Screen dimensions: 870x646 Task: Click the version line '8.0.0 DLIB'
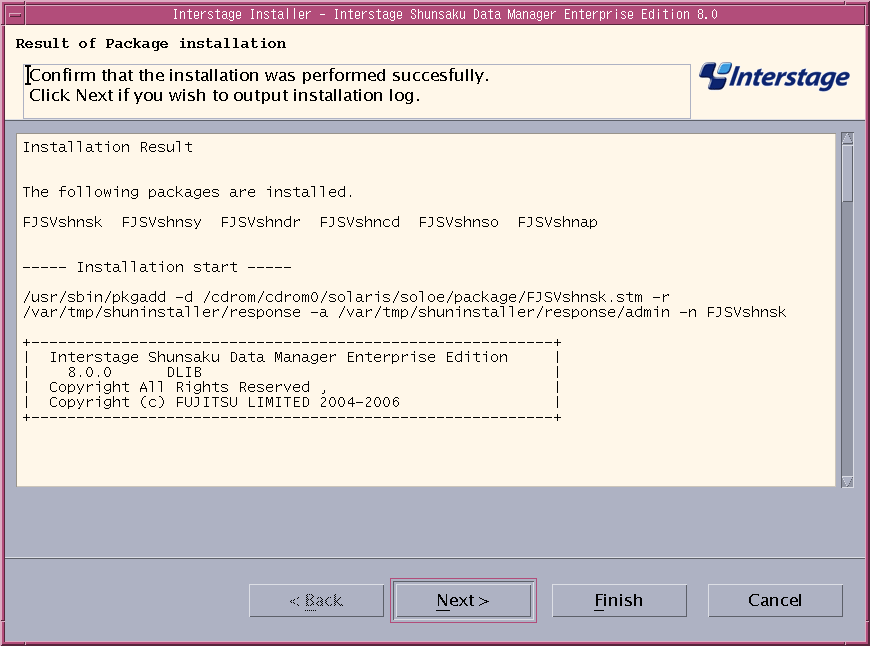pyautogui.click(x=134, y=372)
